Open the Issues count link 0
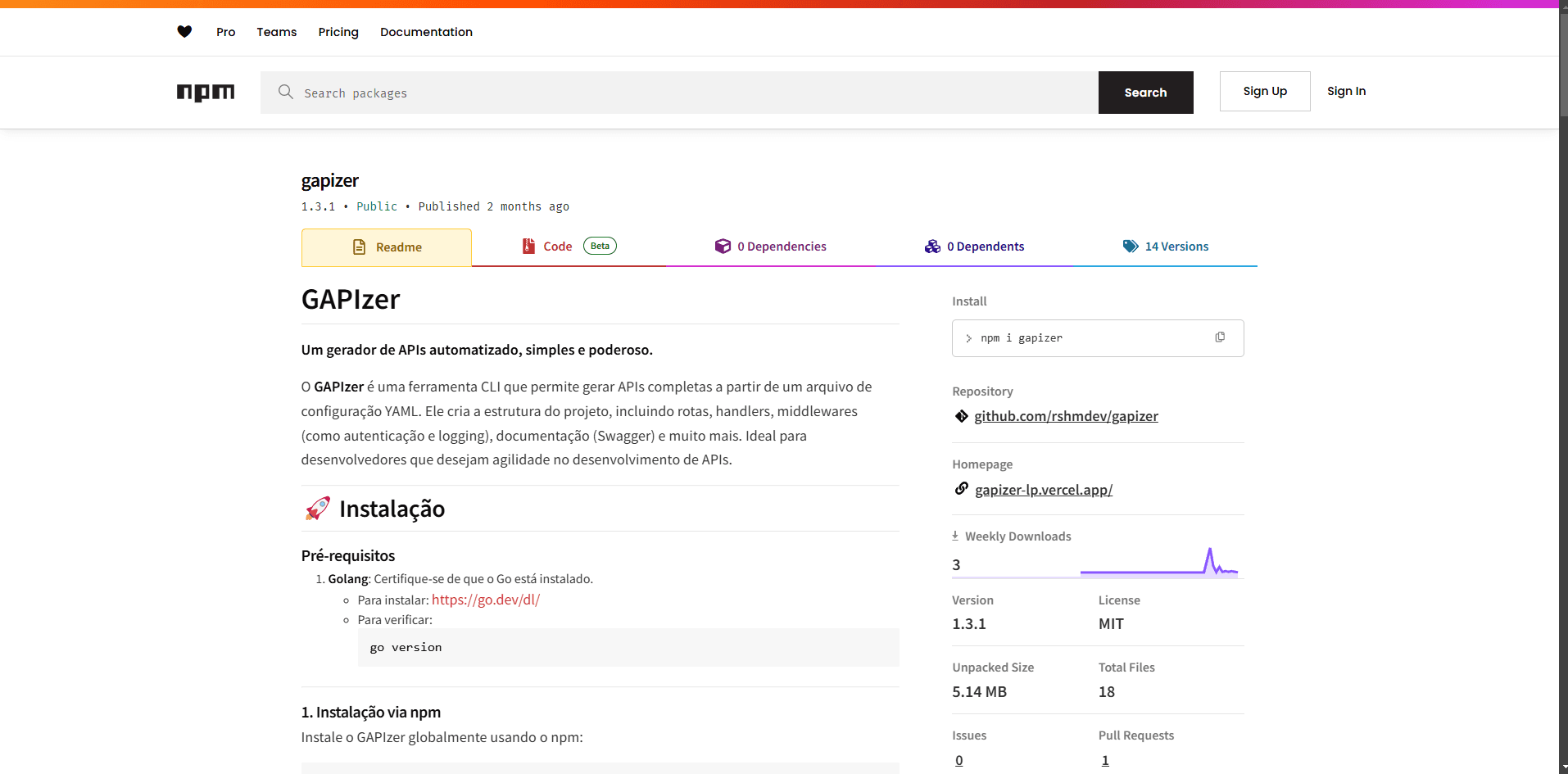 [959, 760]
